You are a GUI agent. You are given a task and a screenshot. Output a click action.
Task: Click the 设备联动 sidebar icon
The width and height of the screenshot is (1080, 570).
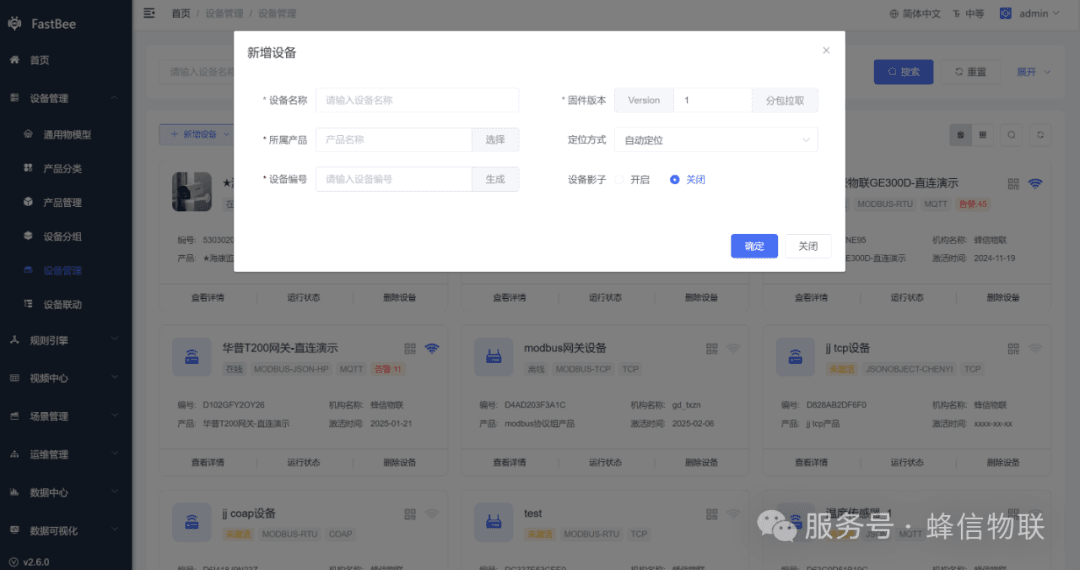28,304
